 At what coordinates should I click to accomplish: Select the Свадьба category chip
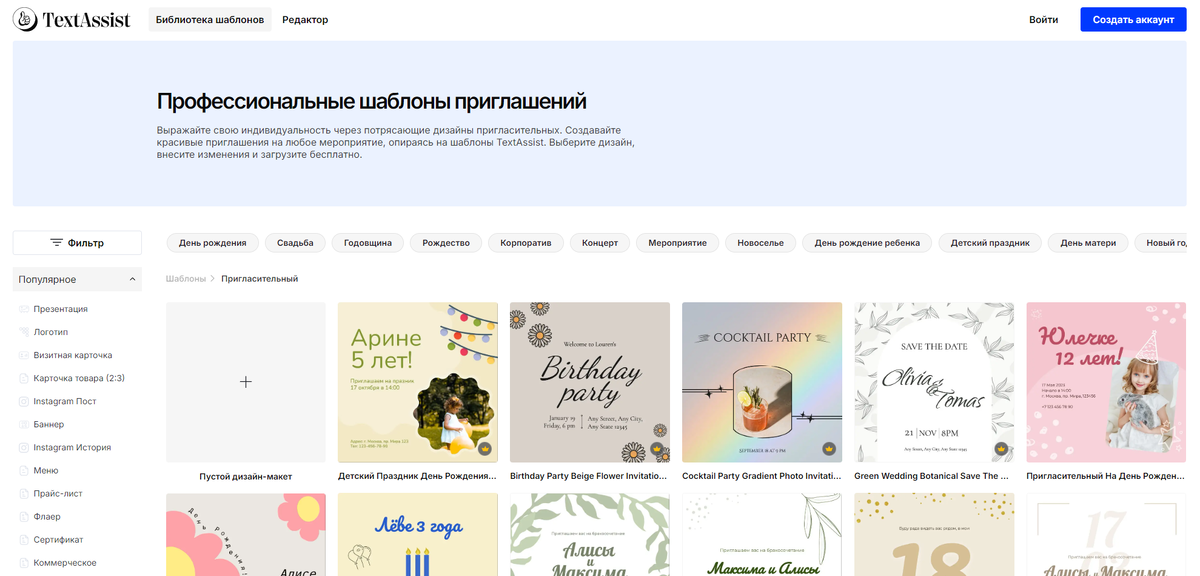[295, 243]
